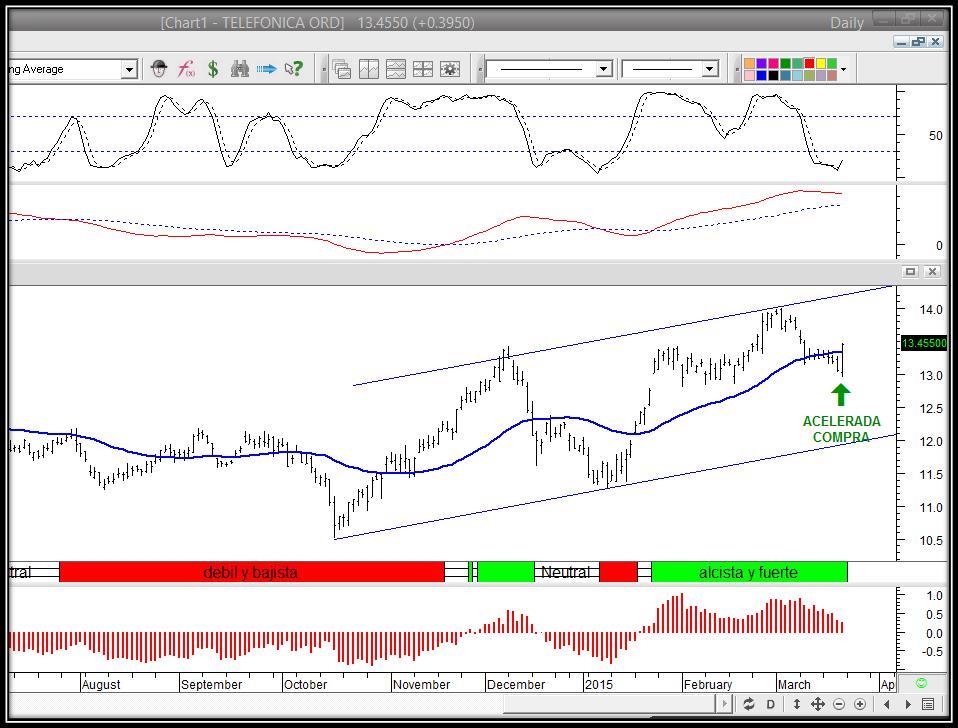Click the 10.5 price axis label
The width and height of the screenshot is (958, 728).
931,541
